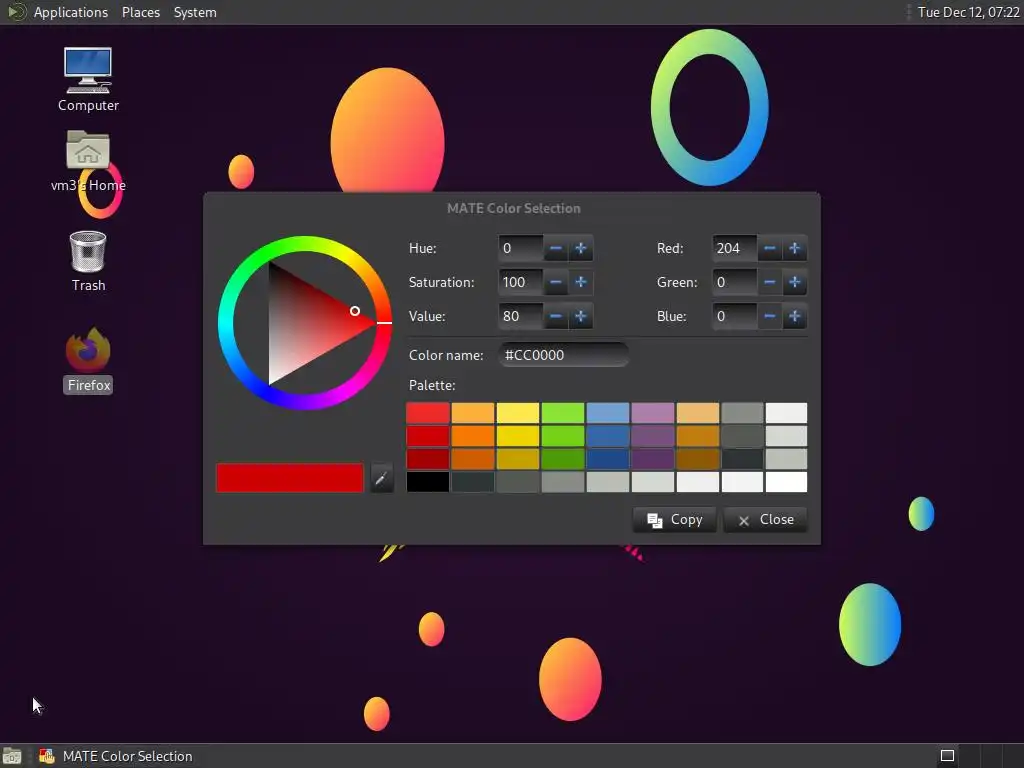Decrease the Hue value with minus
The width and height of the screenshot is (1024, 768).
tap(556, 249)
